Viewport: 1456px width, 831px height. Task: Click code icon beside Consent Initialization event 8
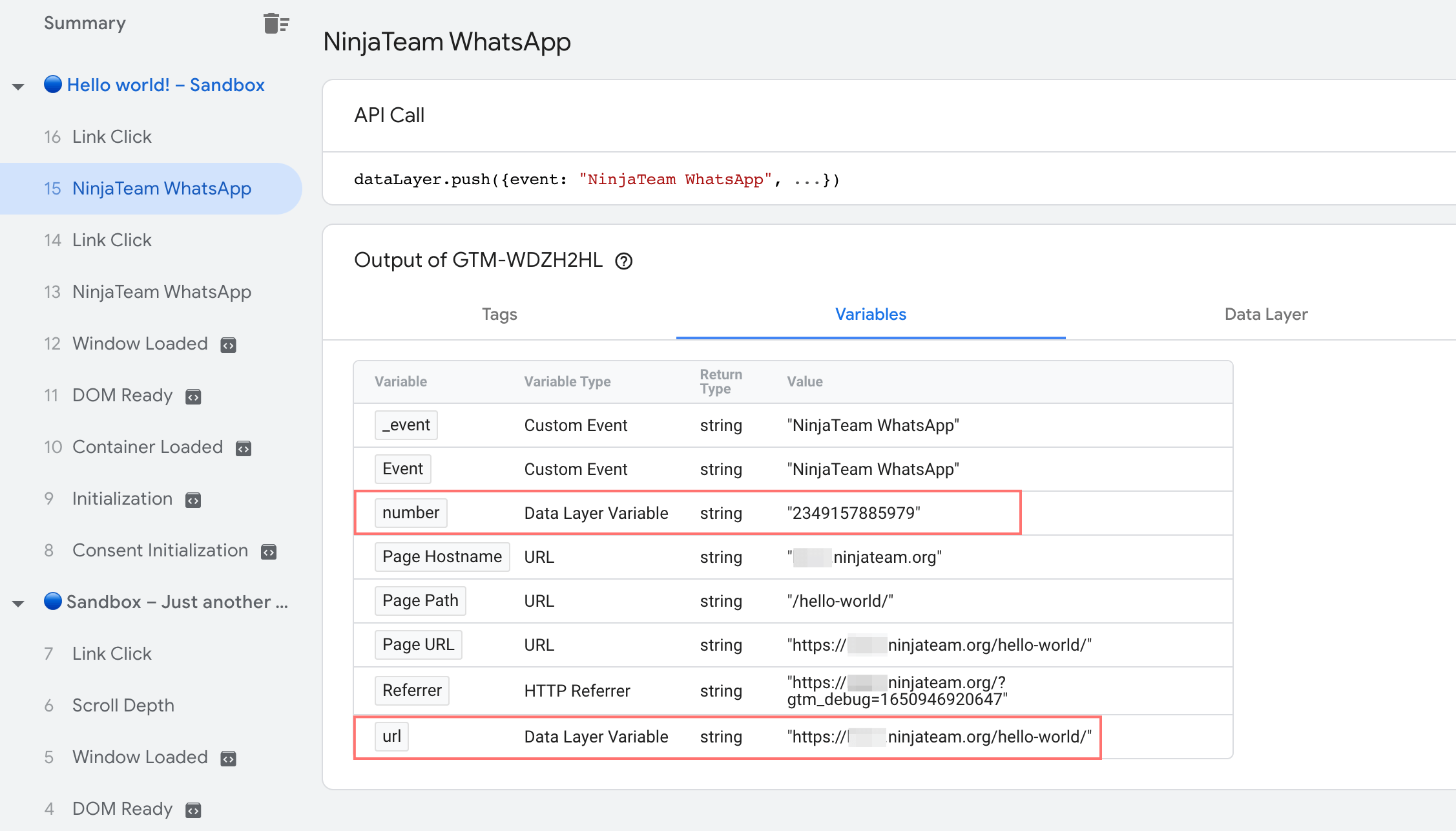[x=269, y=552]
